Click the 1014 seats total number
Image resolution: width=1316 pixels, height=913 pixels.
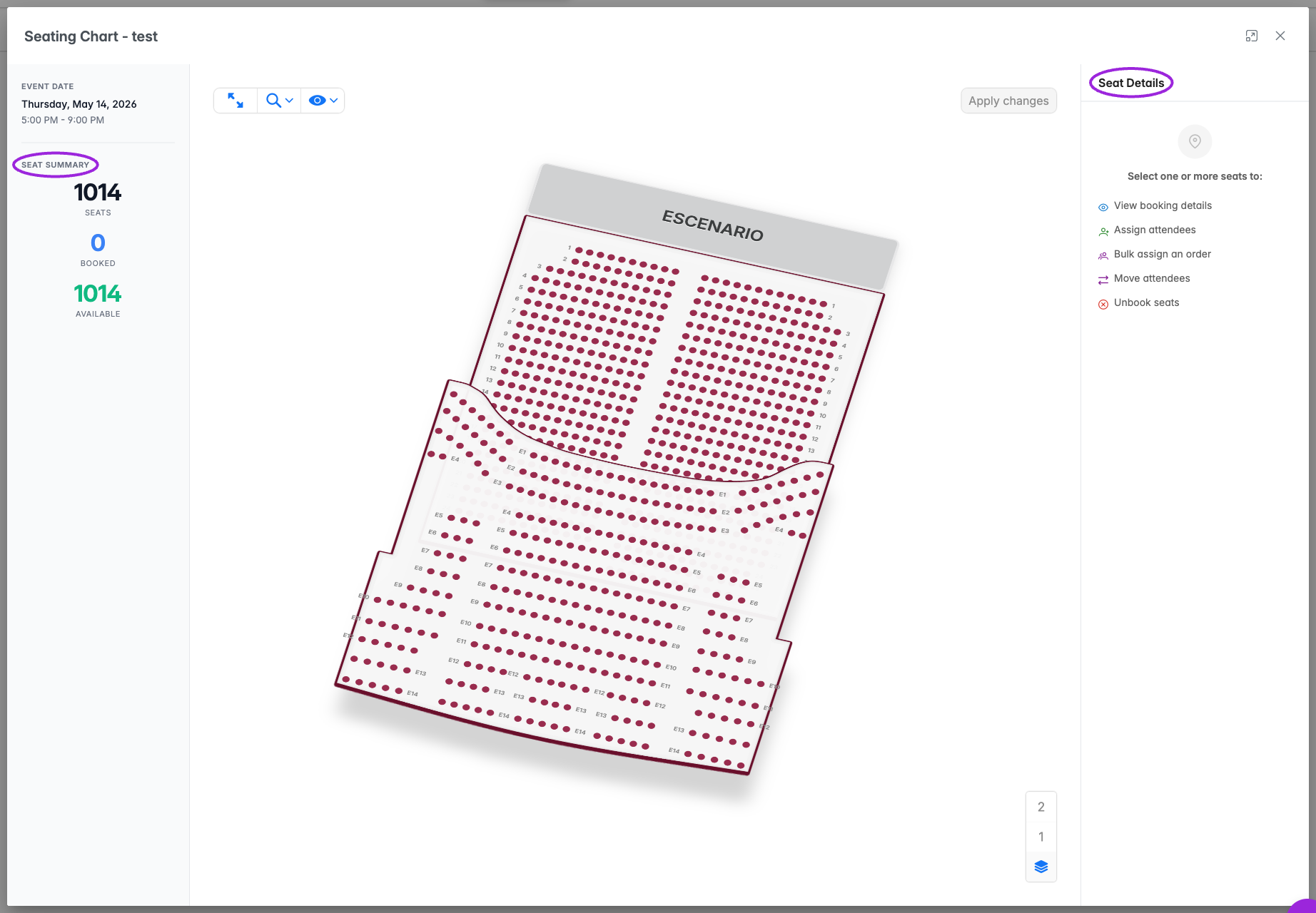(x=98, y=193)
